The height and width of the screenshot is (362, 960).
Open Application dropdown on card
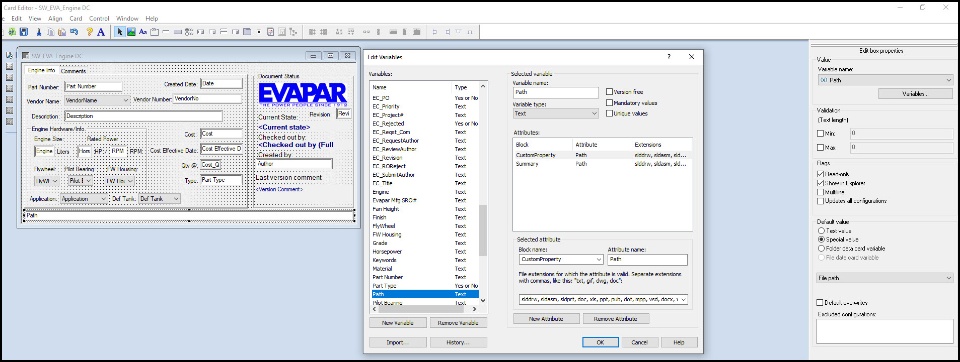coord(84,199)
